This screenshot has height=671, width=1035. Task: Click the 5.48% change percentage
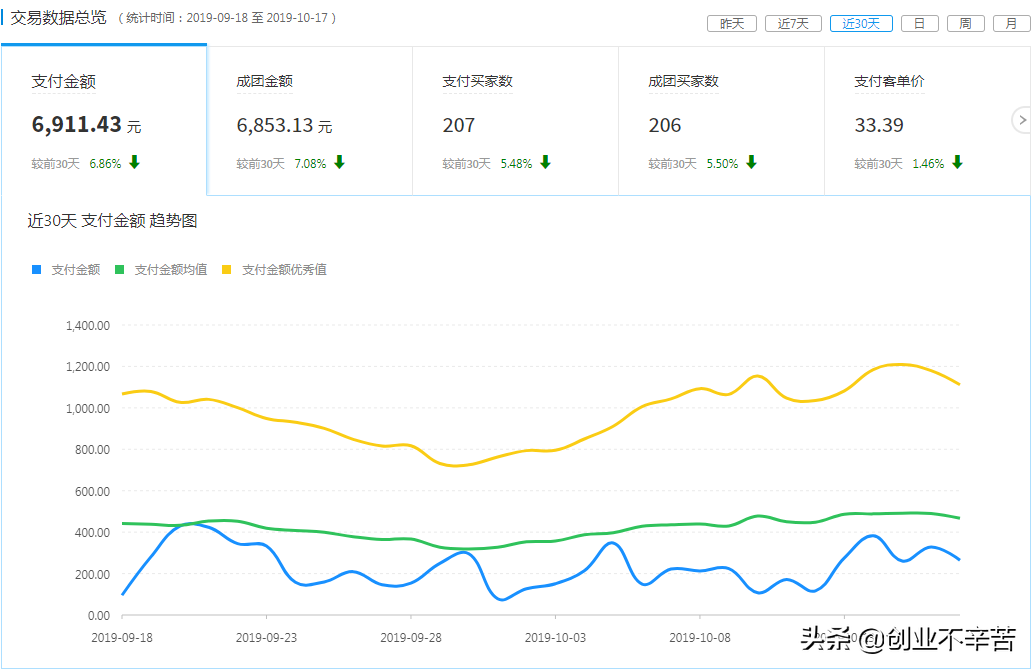516,164
